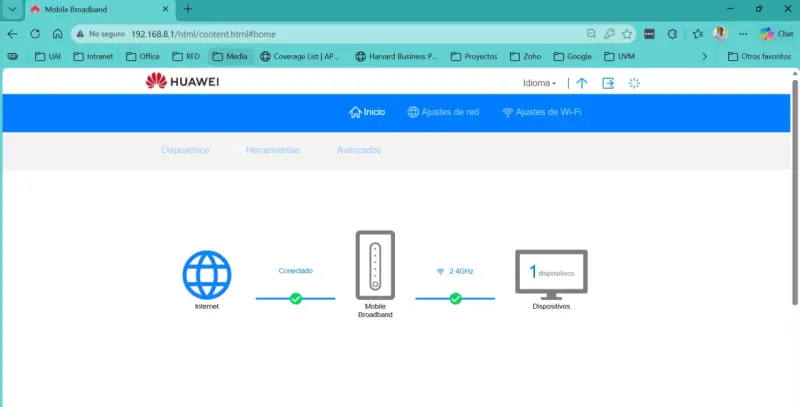800x407 pixels.
Task: Click the password key icon in address bar
Action: 609,34
